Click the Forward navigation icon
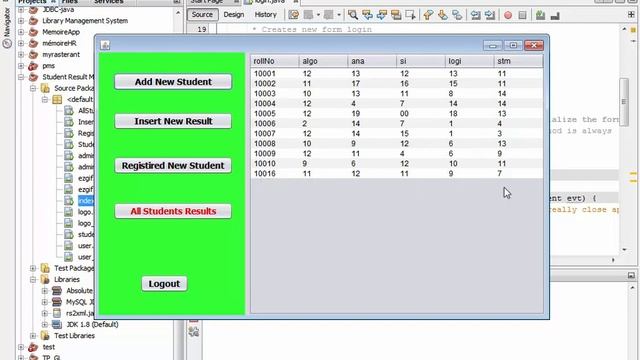The image size is (640, 360). [x=329, y=15]
